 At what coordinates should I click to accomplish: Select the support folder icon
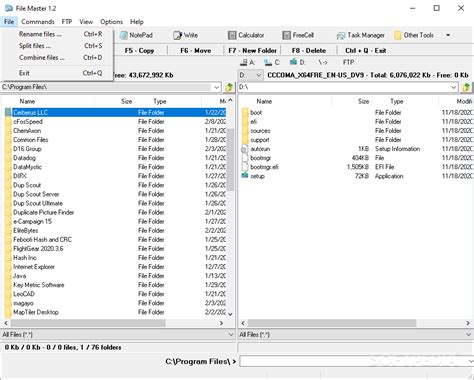[245, 140]
